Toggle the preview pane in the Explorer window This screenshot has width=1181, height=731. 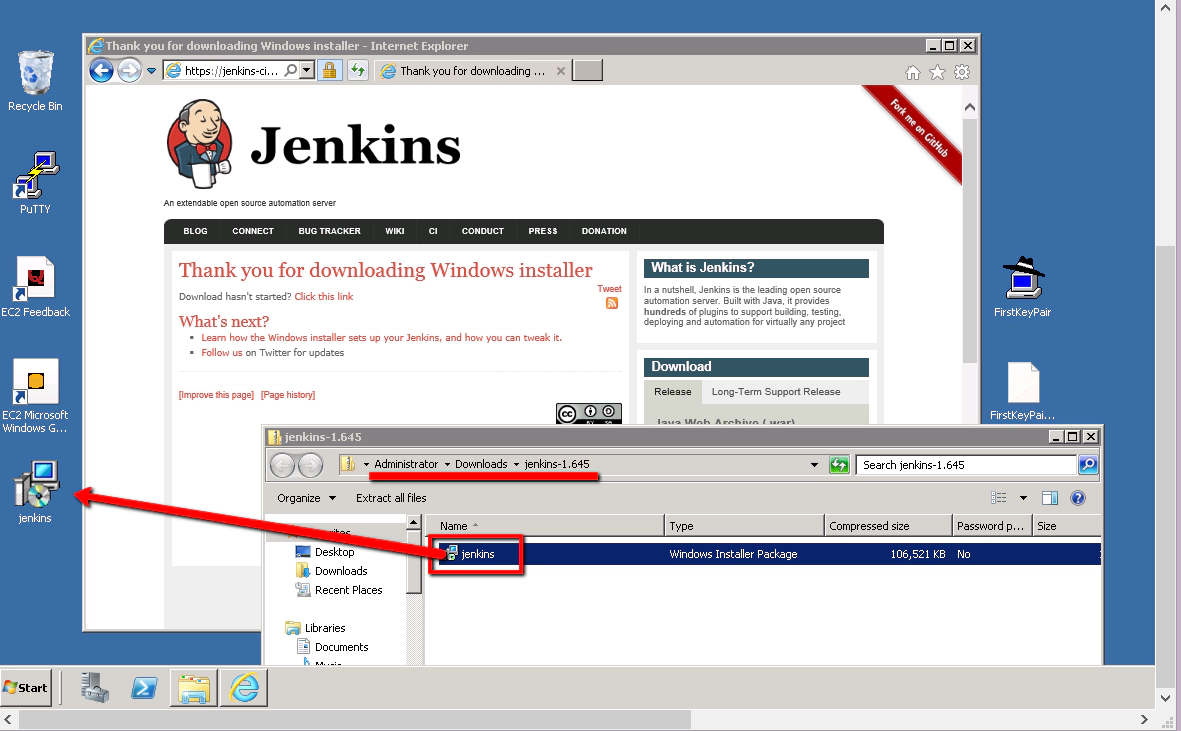click(1049, 497)
